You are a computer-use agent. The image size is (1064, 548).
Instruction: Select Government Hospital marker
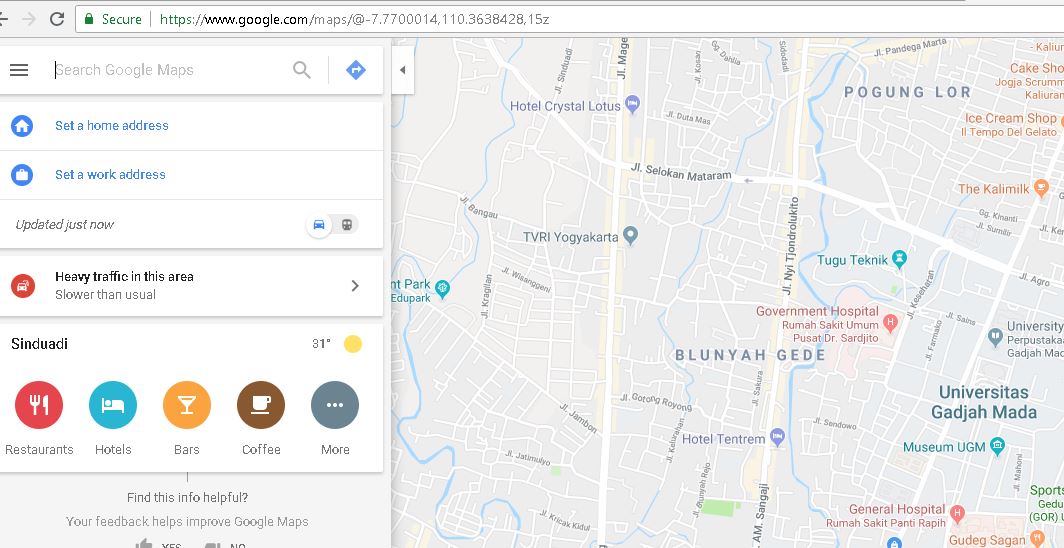891,322
